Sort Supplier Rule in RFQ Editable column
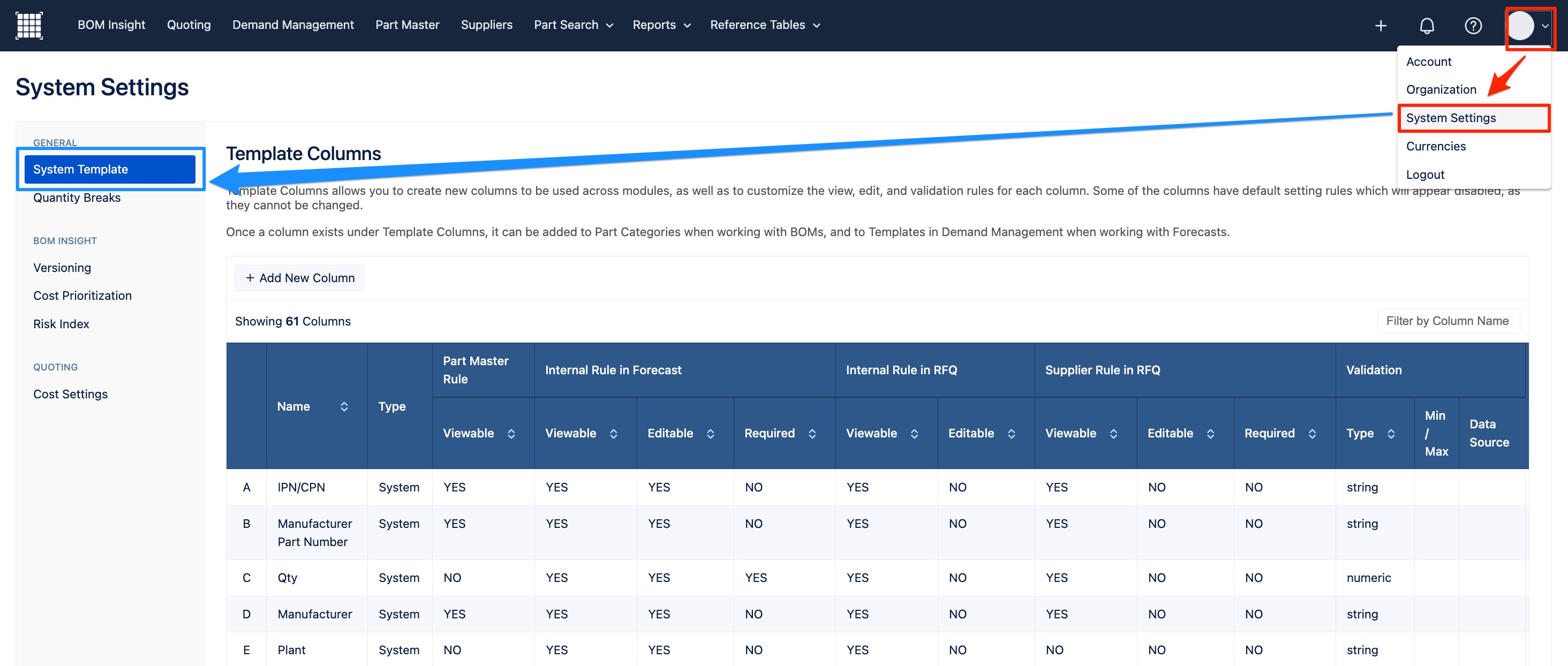1568x666 pixels. tap(1210, 434)
